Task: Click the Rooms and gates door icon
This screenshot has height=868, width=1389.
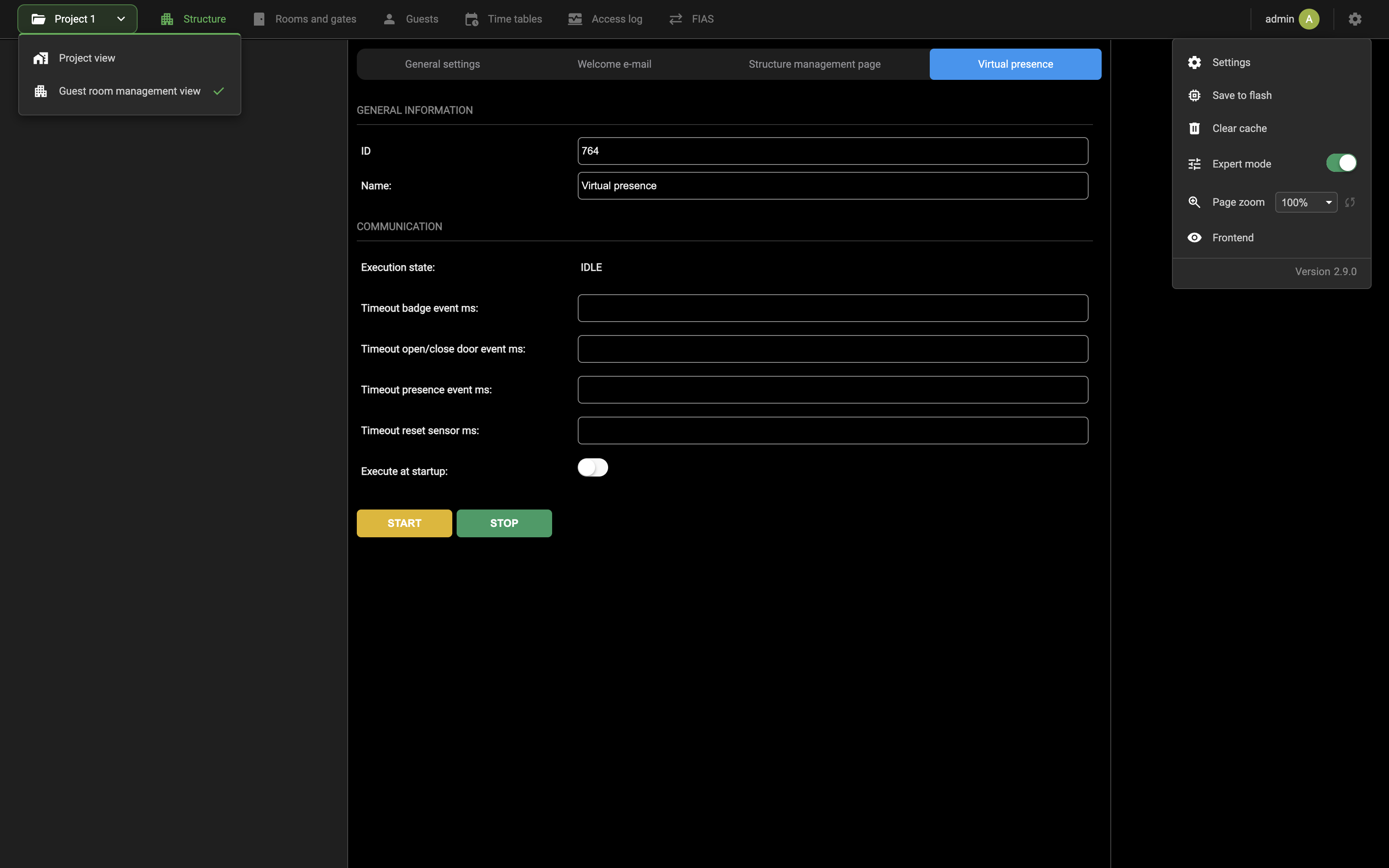Action: tap(259, 19)
